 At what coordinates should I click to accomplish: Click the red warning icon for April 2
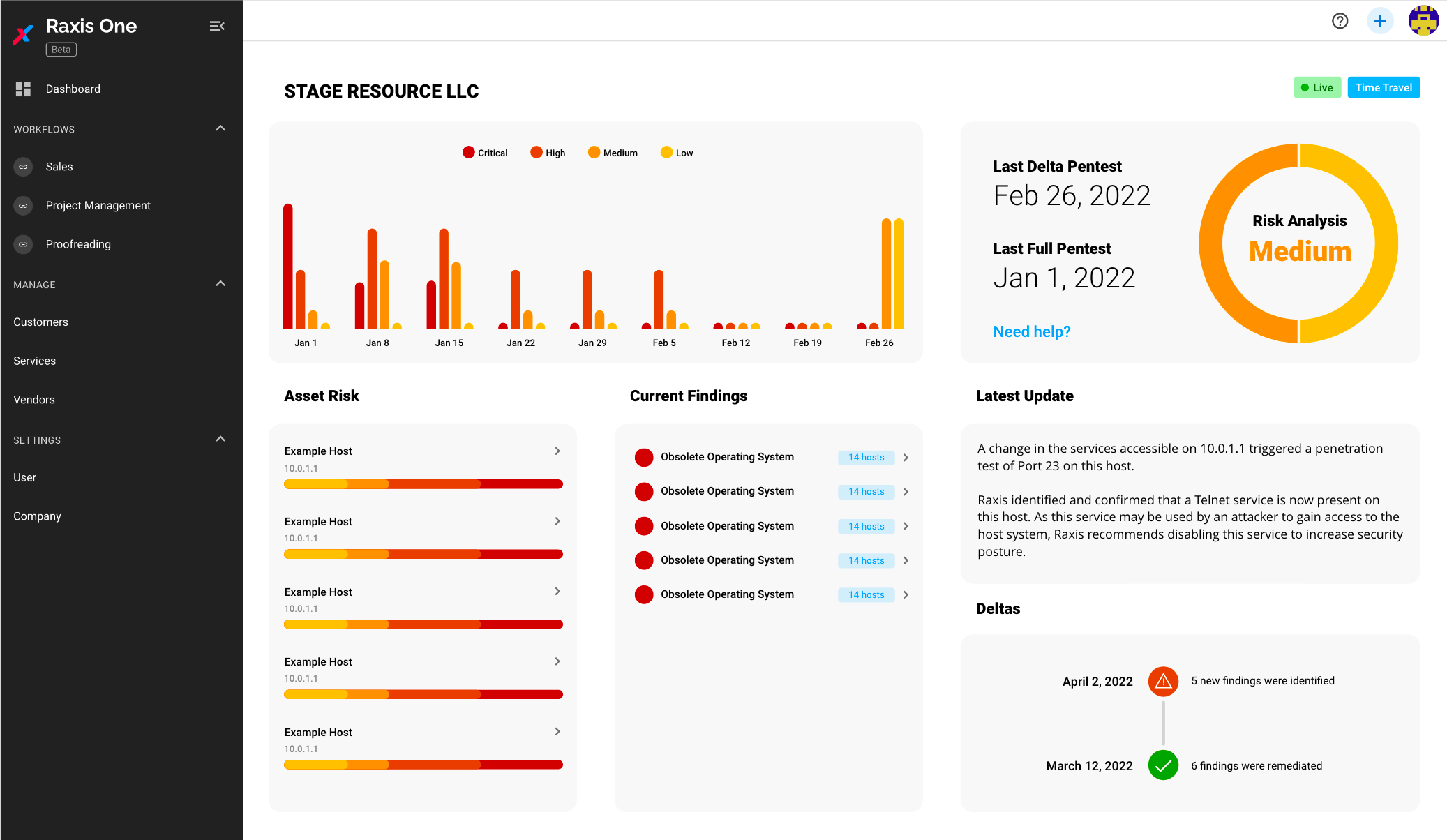click(1163, 682)
